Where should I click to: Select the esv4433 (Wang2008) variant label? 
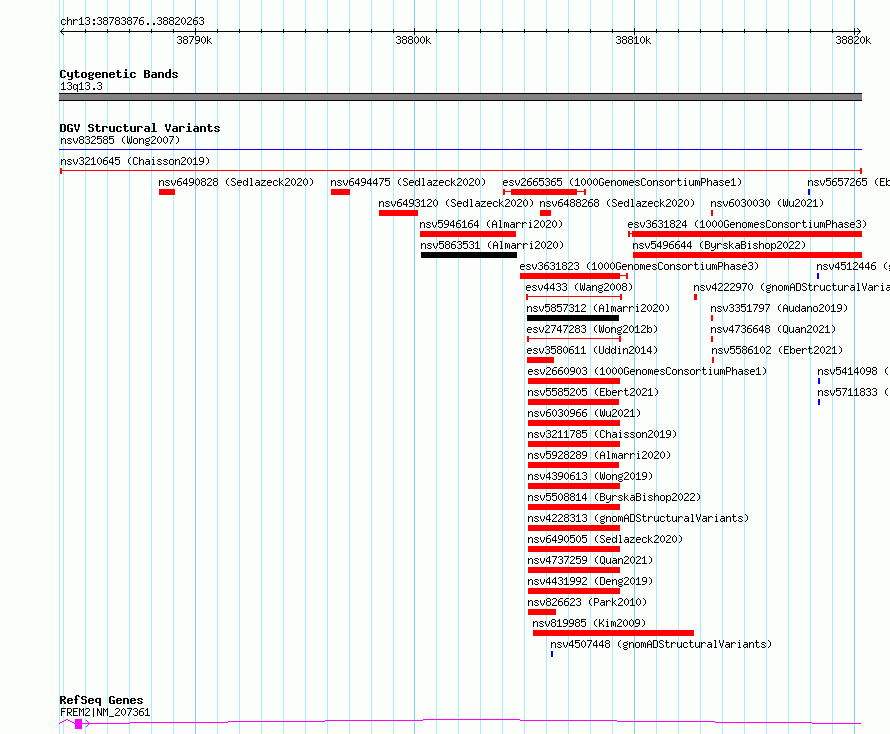click(579, 287)
